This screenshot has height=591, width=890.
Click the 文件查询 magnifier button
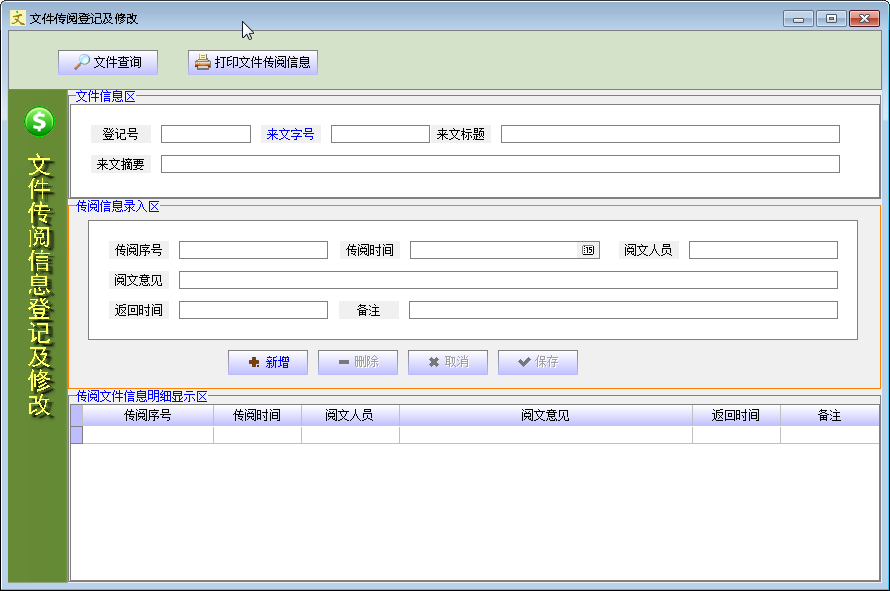(108, 62)
